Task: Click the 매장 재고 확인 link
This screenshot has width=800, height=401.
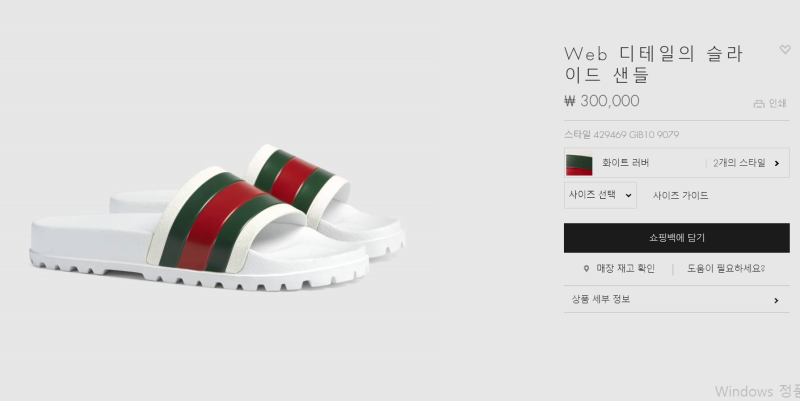Action: click(x=626, y=268)
